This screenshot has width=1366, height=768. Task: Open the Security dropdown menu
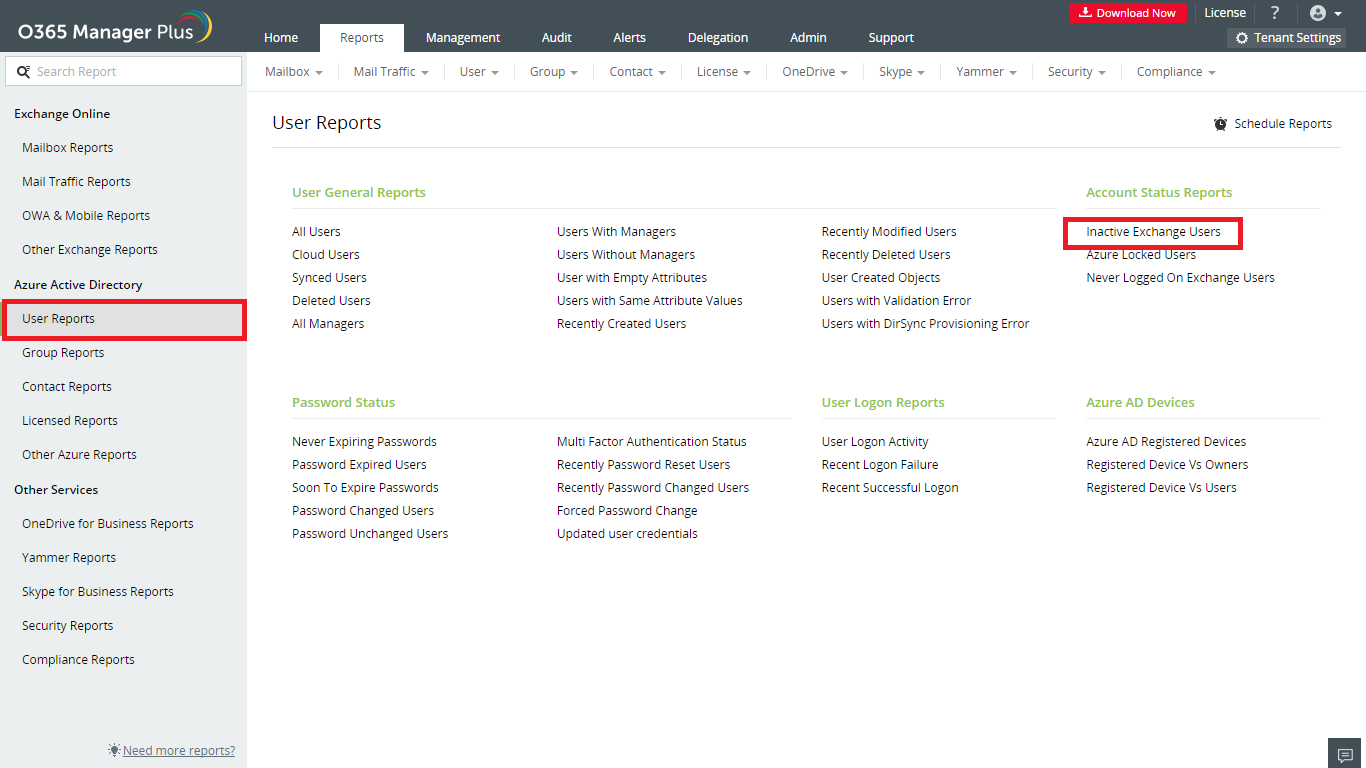pos(1077,72)
